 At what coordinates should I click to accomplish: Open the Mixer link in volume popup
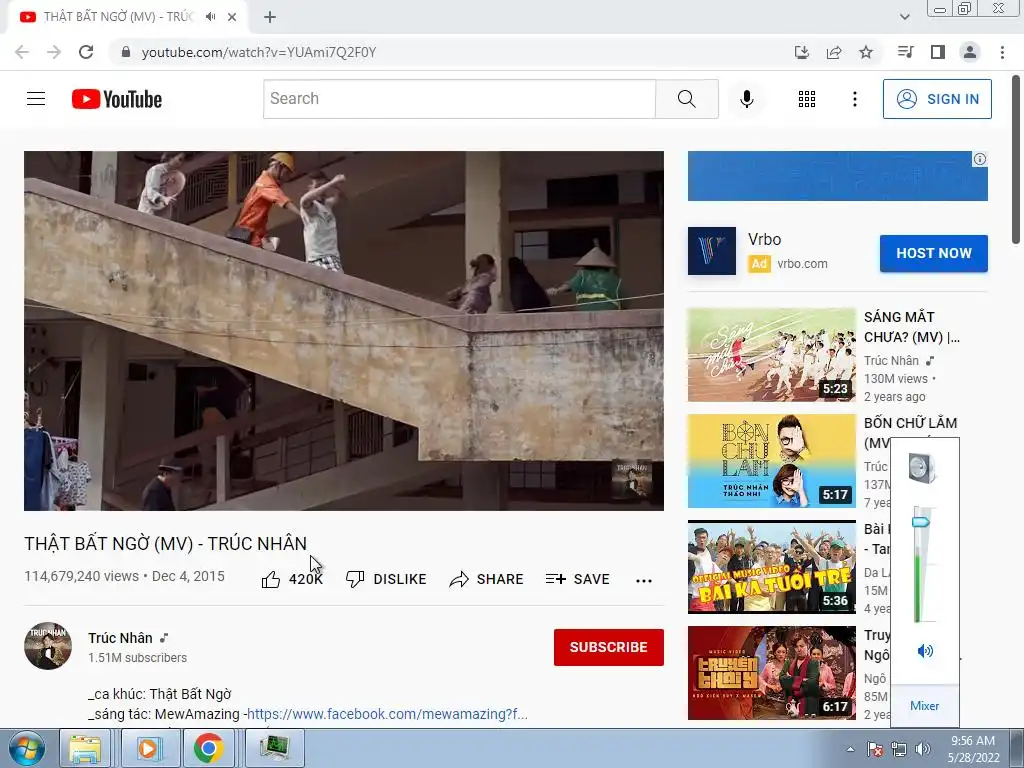pos(924,706)
